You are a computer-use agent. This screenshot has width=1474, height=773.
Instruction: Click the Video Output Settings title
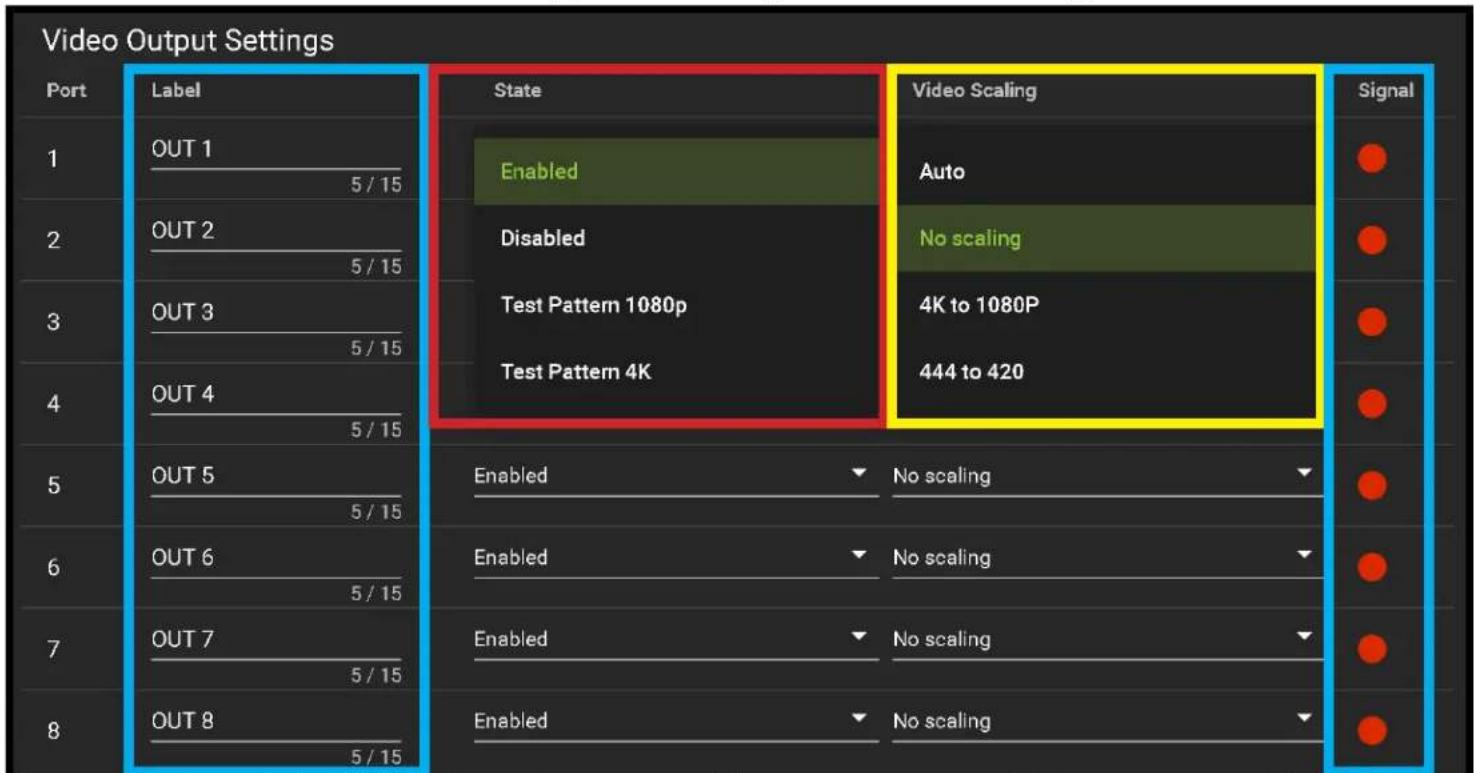188,41
